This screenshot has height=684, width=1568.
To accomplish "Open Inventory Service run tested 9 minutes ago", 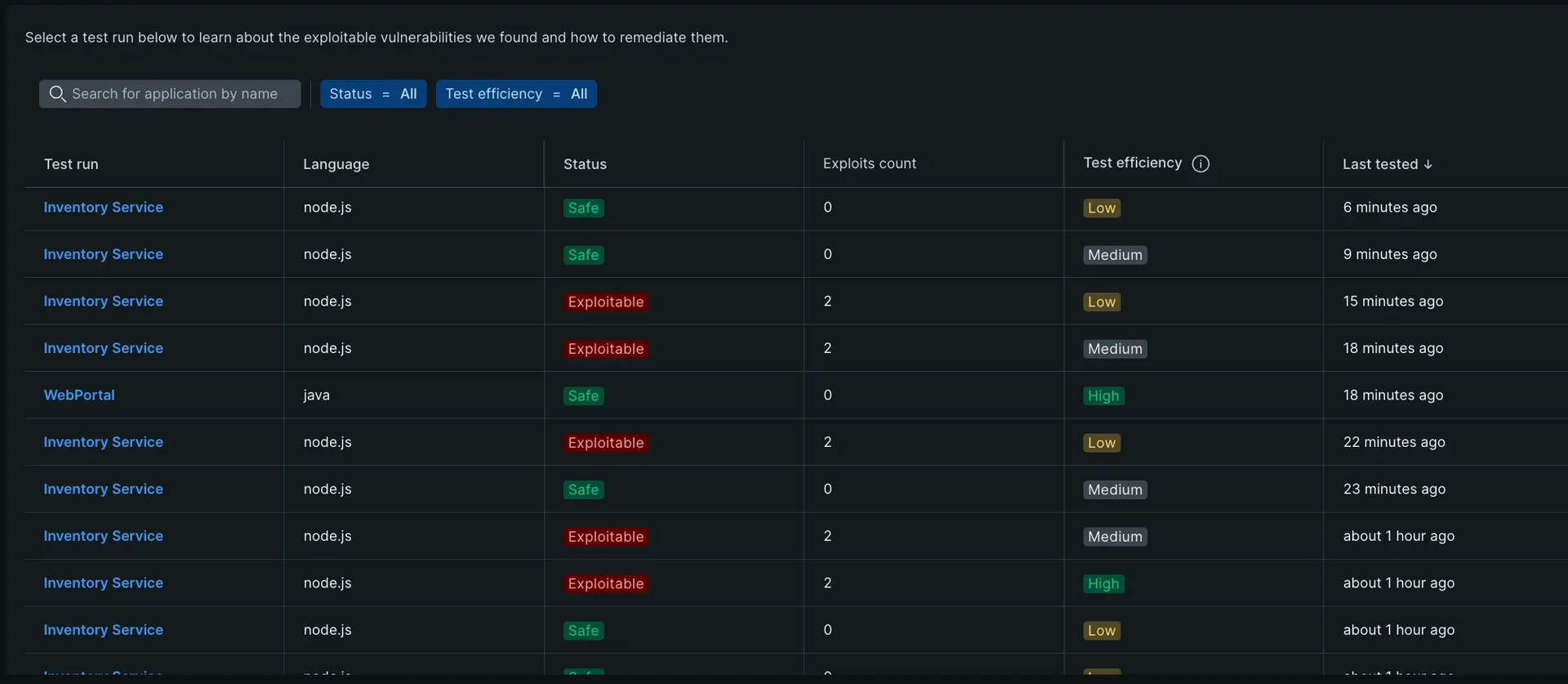I will point(103,254).
